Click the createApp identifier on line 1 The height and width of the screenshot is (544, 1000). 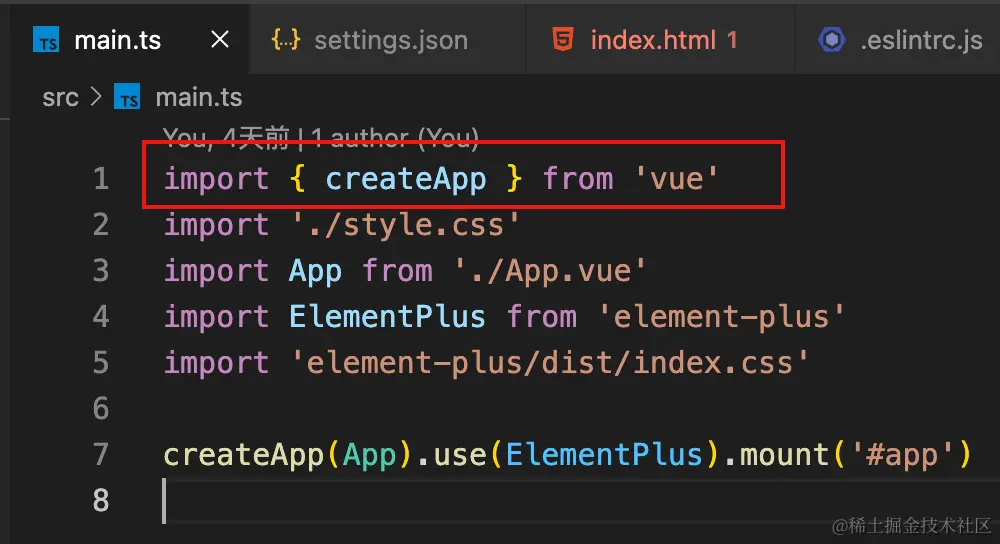pyautogui.click(x=406, y=179)
